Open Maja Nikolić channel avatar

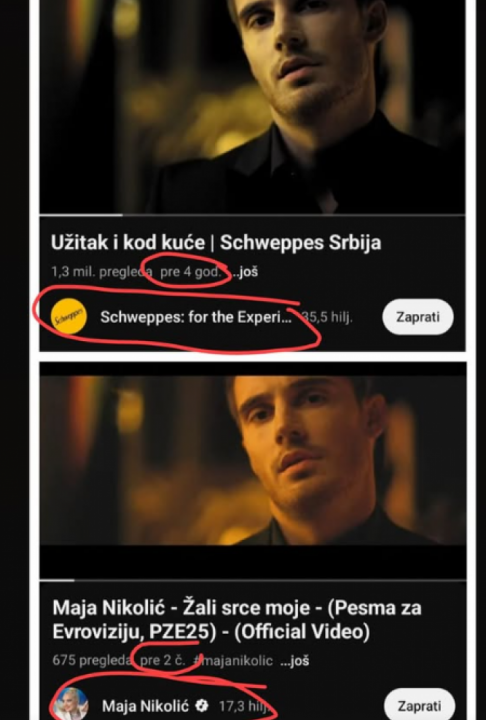[70, 705]
